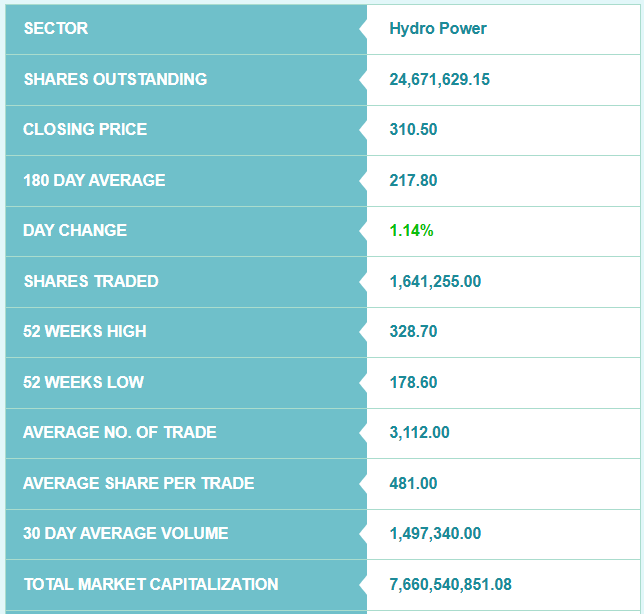Select the 328.70 high value
644x614 pixels.
(x=413, y=332)
